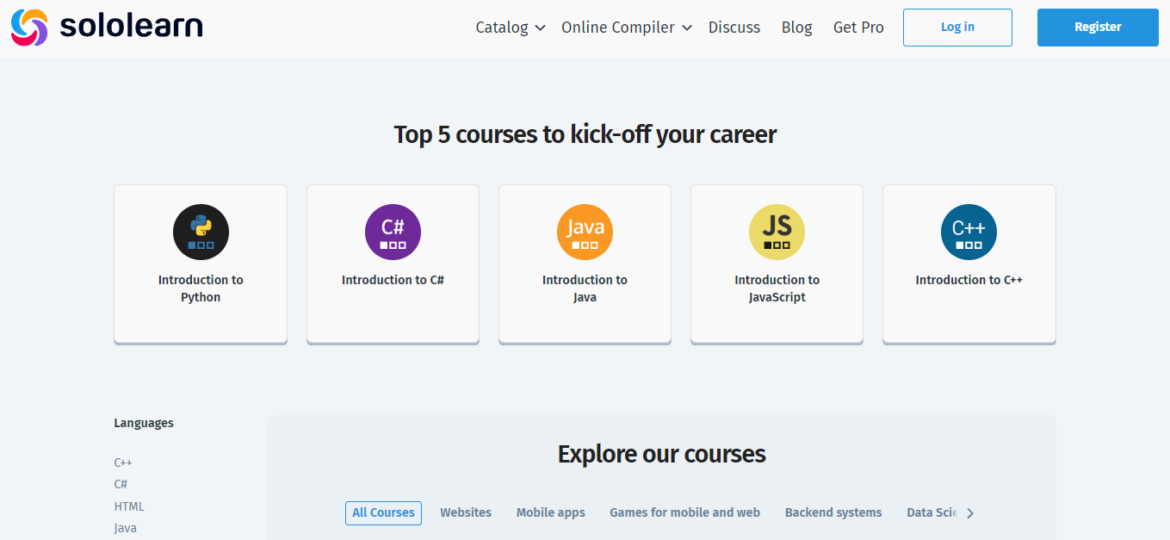Switch to Games for mobile and web tab

coord(685,513)
